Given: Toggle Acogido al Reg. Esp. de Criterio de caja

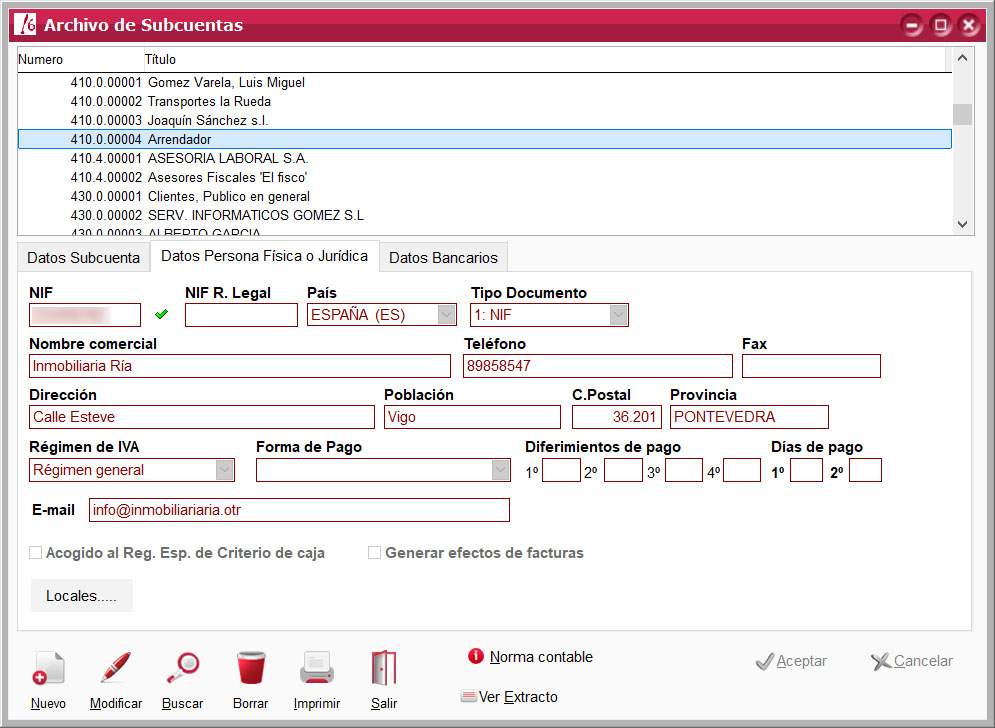Looking at the screenshot, I should 36,552.
